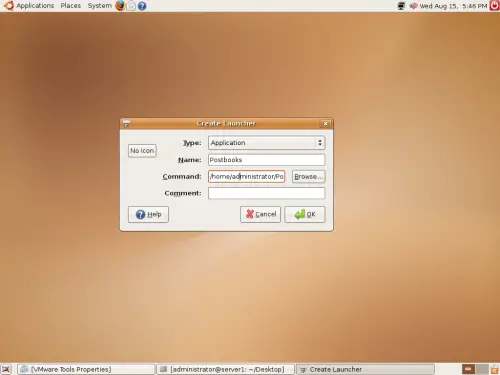Choose an icon via No Icon button
The width and height of the screenshot is (500, 375).
[x=142, y=151]
